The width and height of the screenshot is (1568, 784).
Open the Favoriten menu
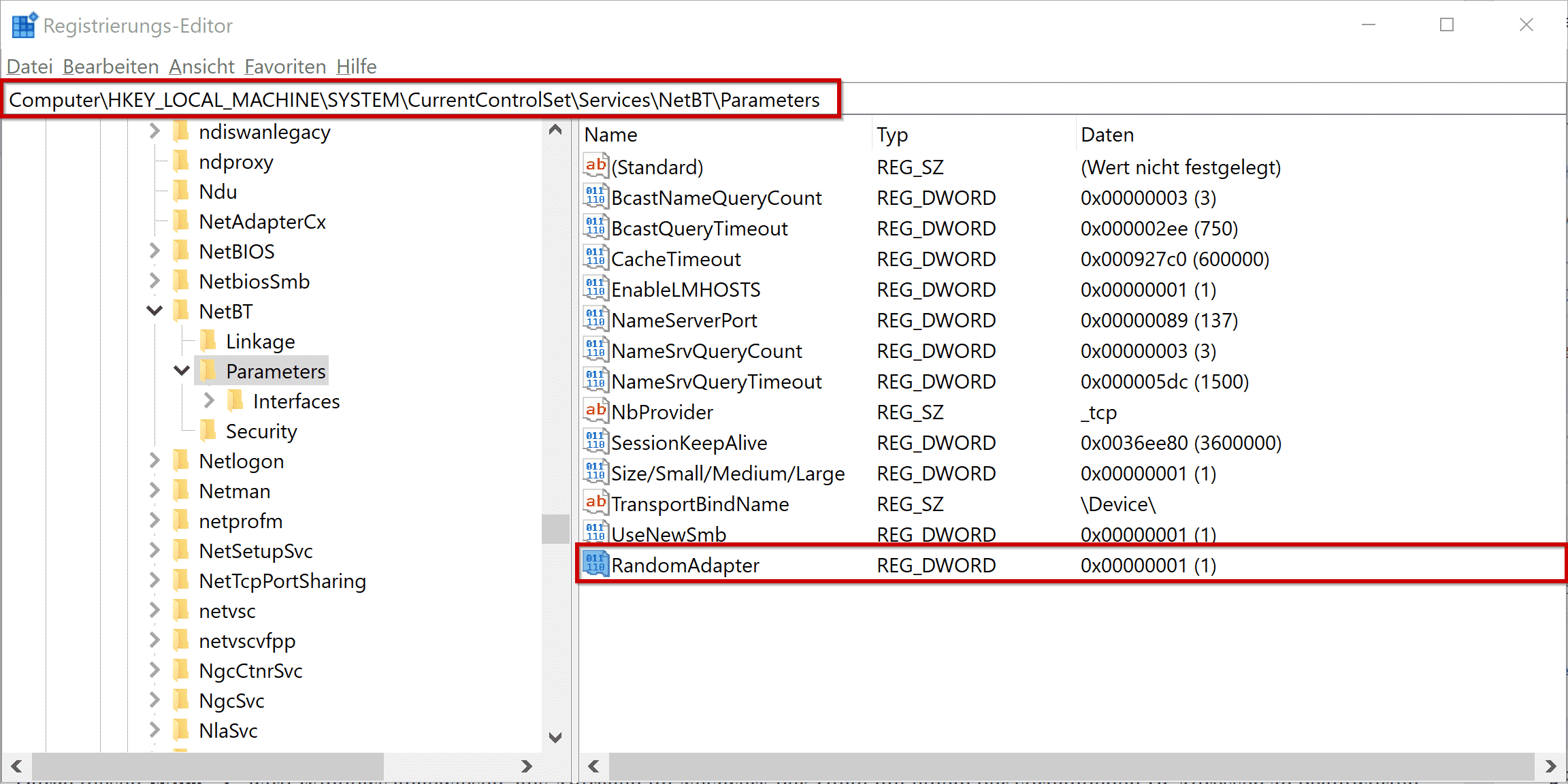click(285, 67)
